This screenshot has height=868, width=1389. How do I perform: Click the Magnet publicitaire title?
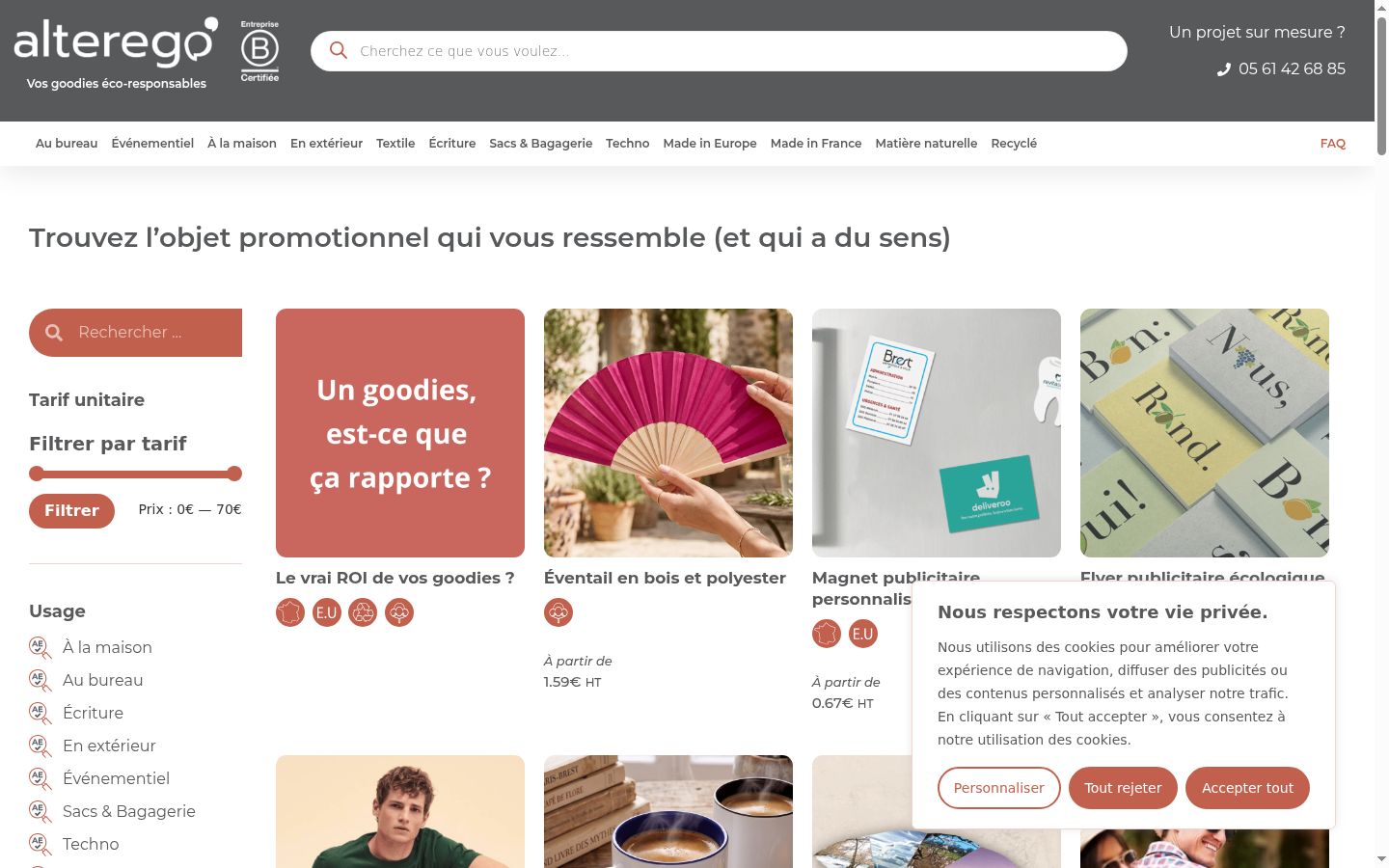click(x=896, y=588)
